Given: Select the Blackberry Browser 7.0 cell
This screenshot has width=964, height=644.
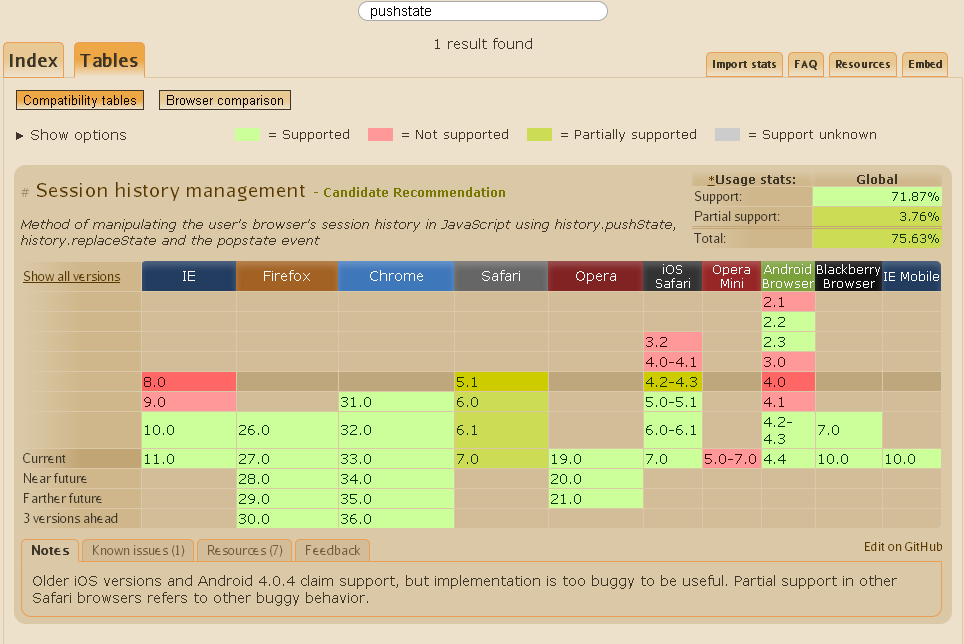Looking at the screenshot, I should (x=848, y=430).
